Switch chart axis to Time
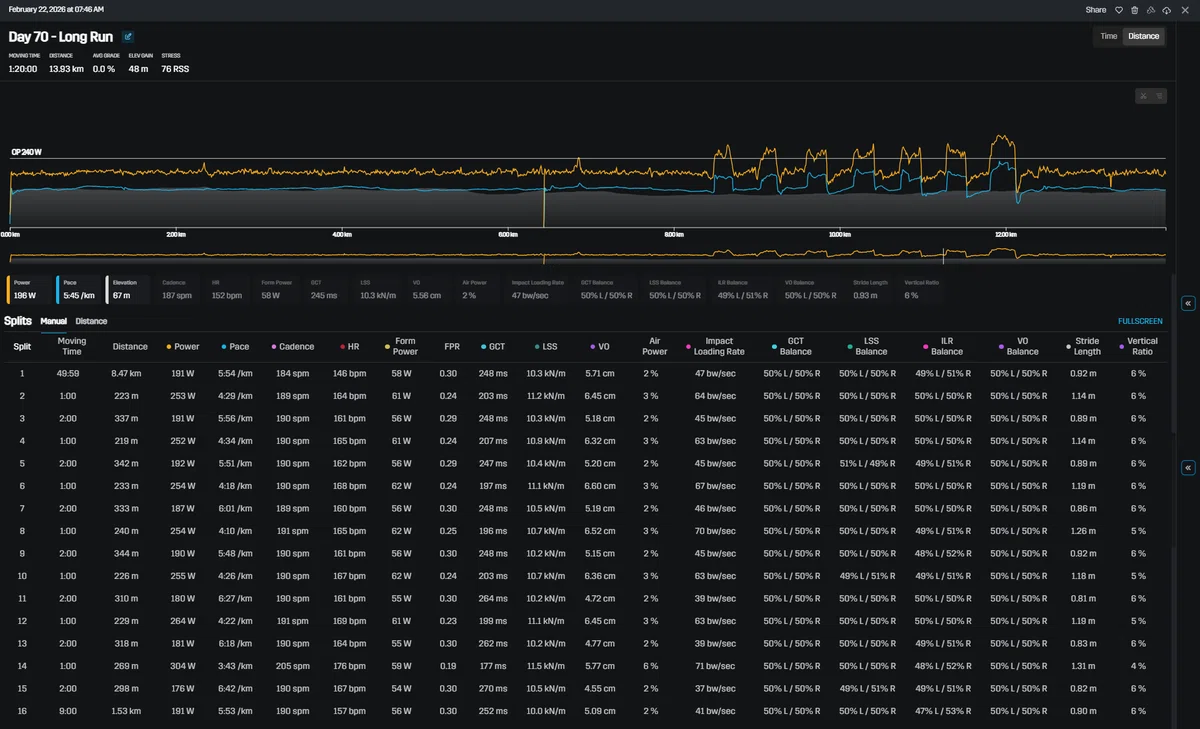 (1109, 36)
